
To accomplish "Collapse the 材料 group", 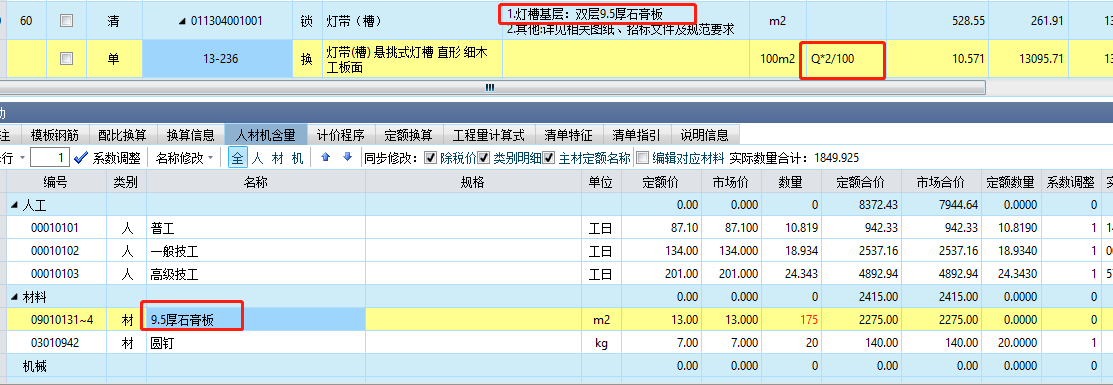I will point(15,297).
